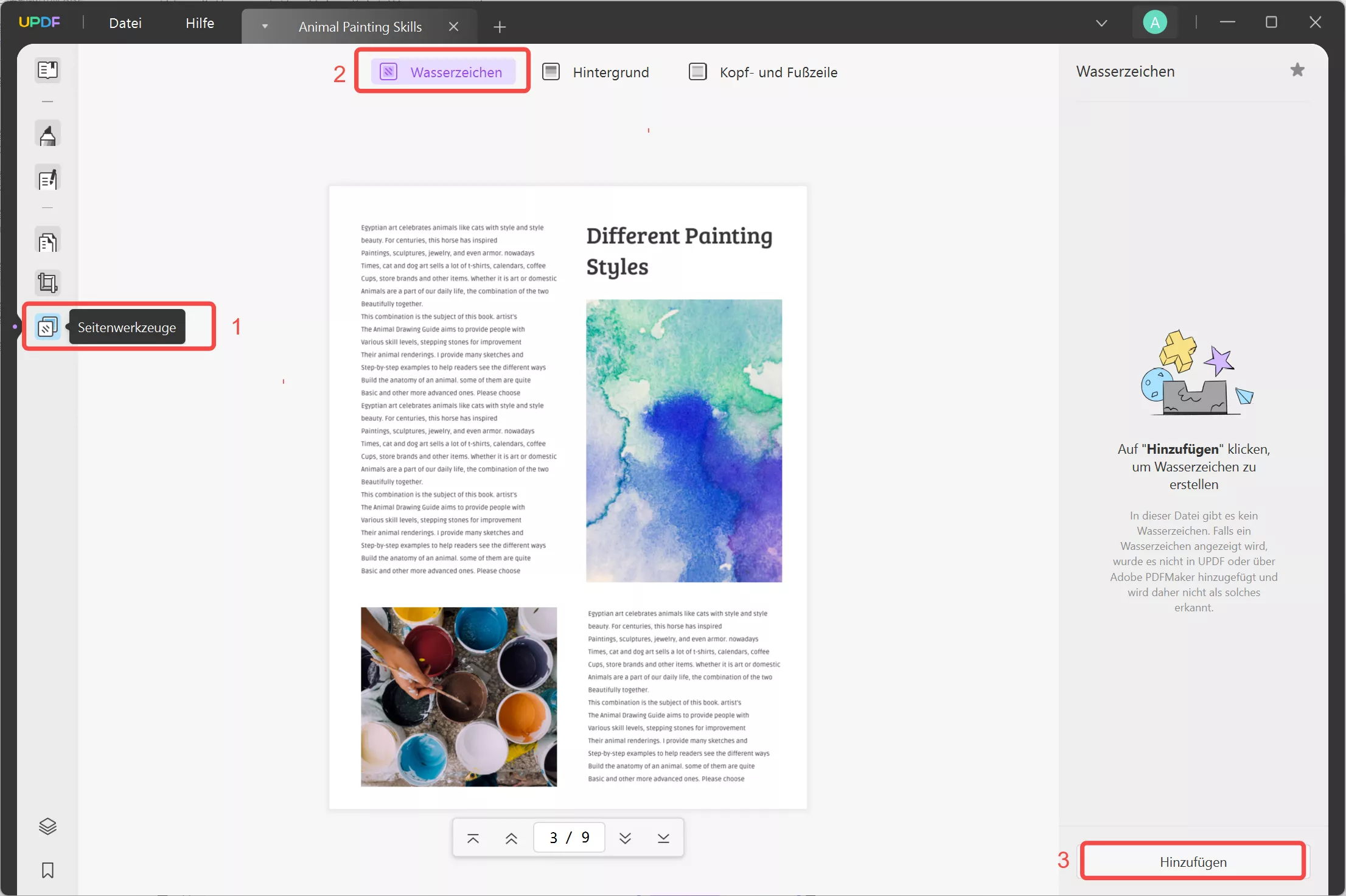
Task: Open the Layers panel icon
Action: [x=47, y=826]
